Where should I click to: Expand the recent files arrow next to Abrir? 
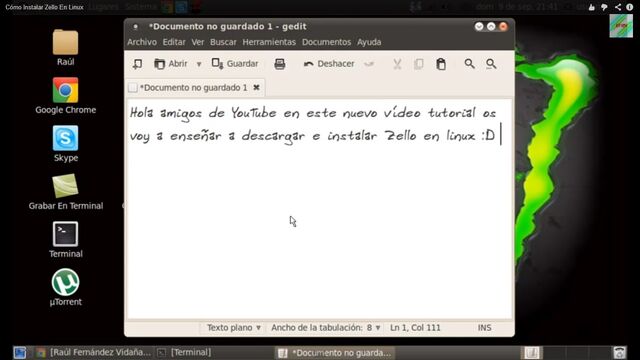click(199, 64)
